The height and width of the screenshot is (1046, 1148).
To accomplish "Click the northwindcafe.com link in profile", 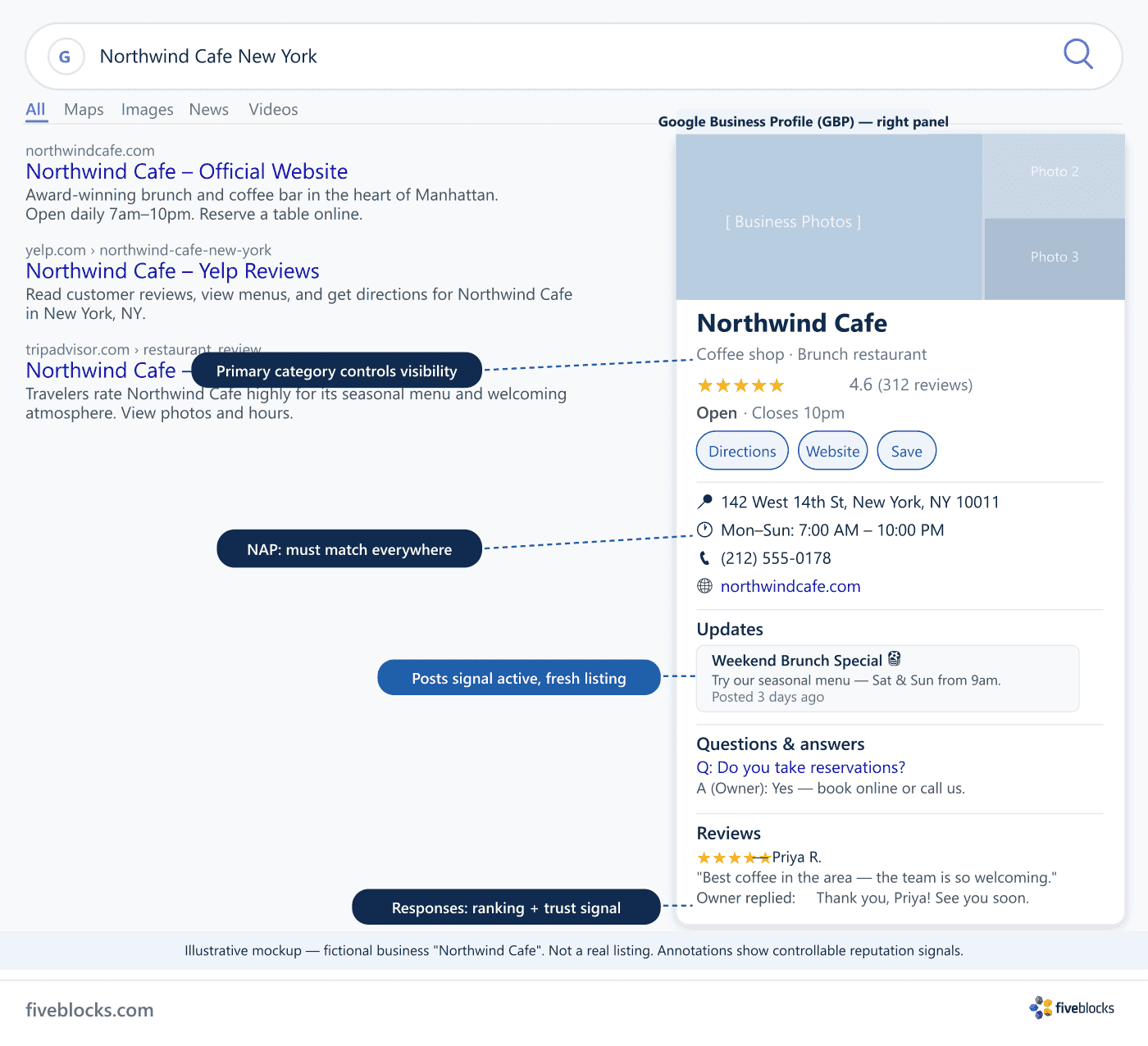I will (790, 586).
